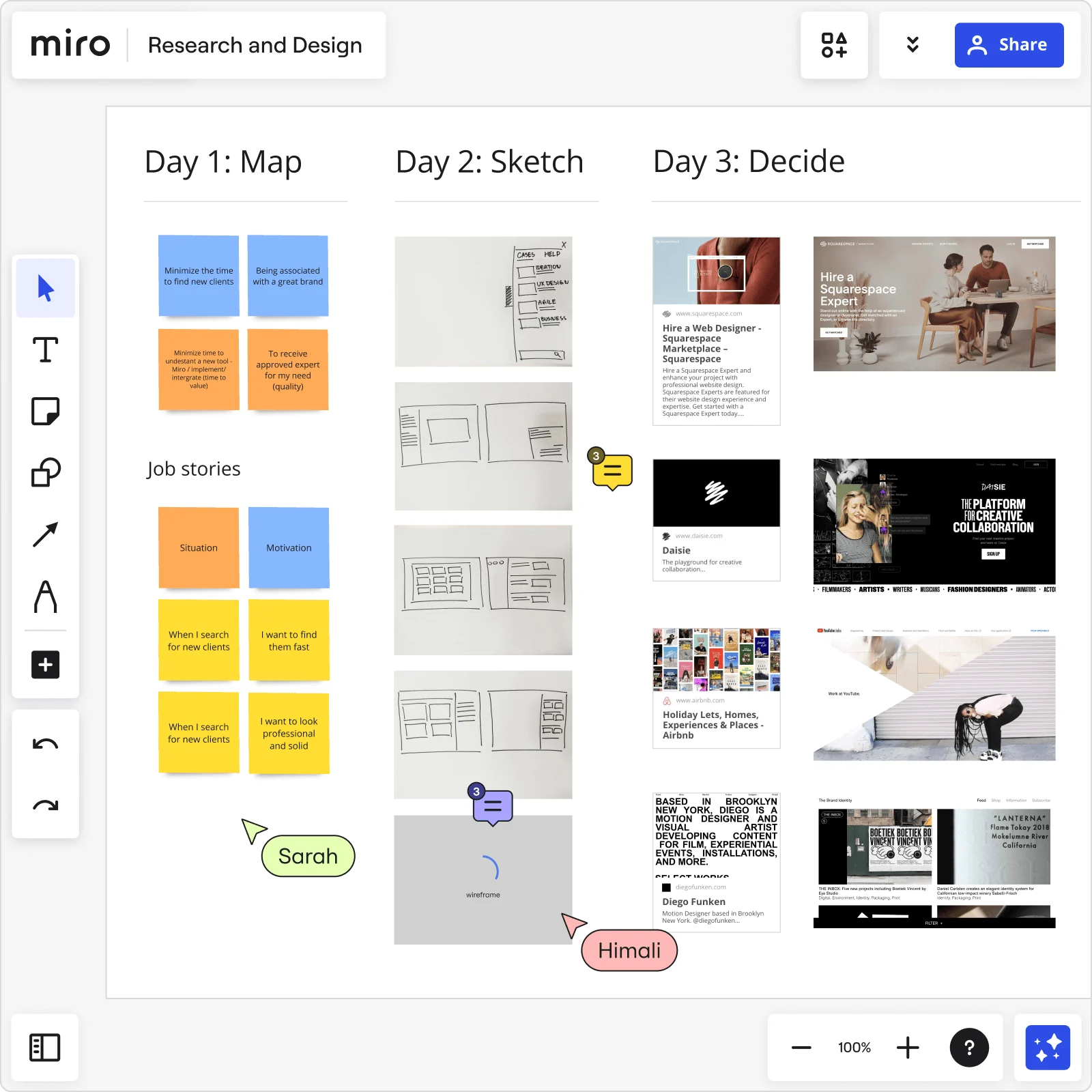This screenshot has height=1092, width=1092.
Task: Select the Hire a Squarespace Expert screenshot
Action: [934, 304]
